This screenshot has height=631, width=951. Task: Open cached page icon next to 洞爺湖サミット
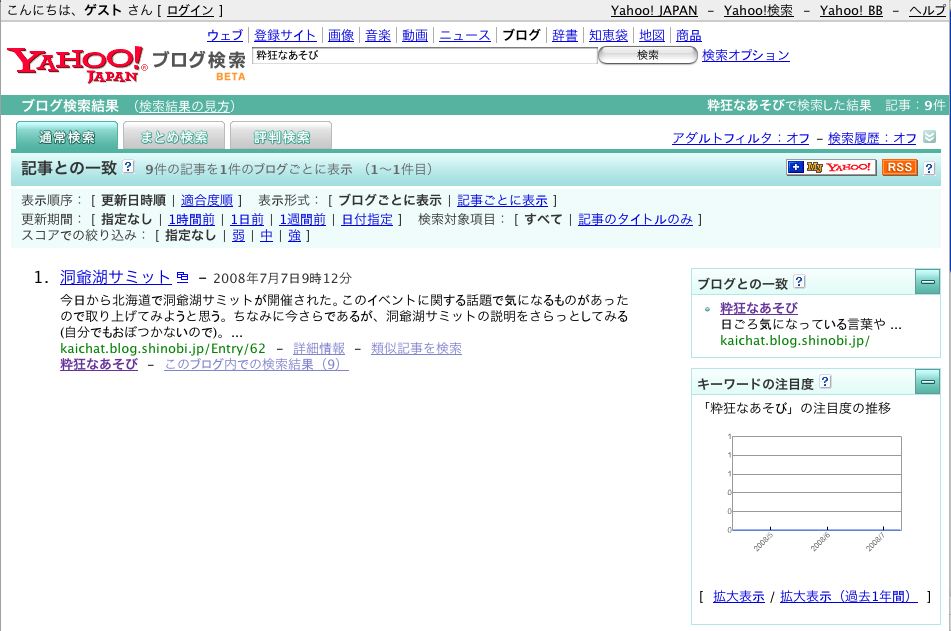point(183,277)
